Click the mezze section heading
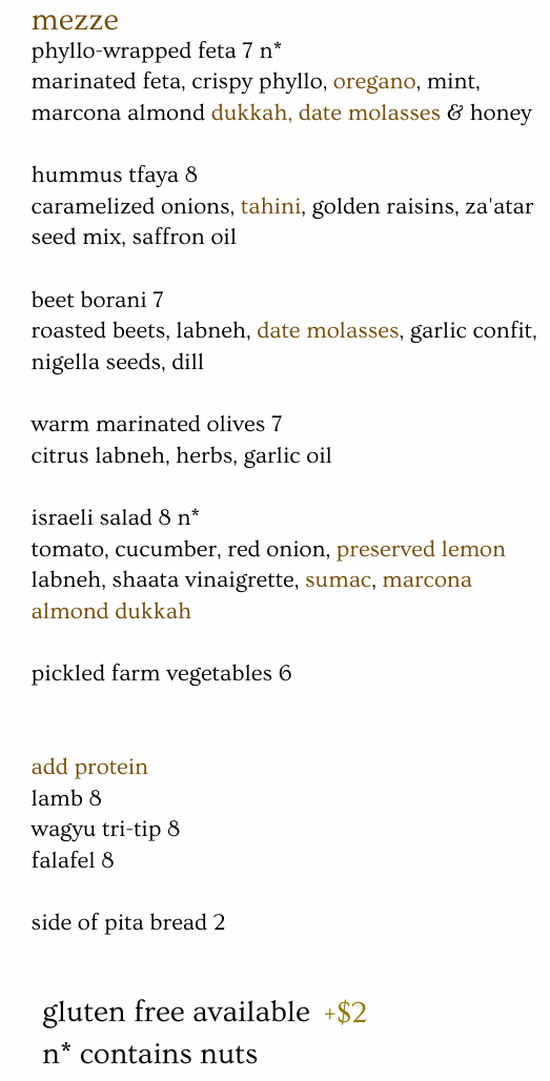The height and width of the screenshot is (1081, 550). point(74,21)
